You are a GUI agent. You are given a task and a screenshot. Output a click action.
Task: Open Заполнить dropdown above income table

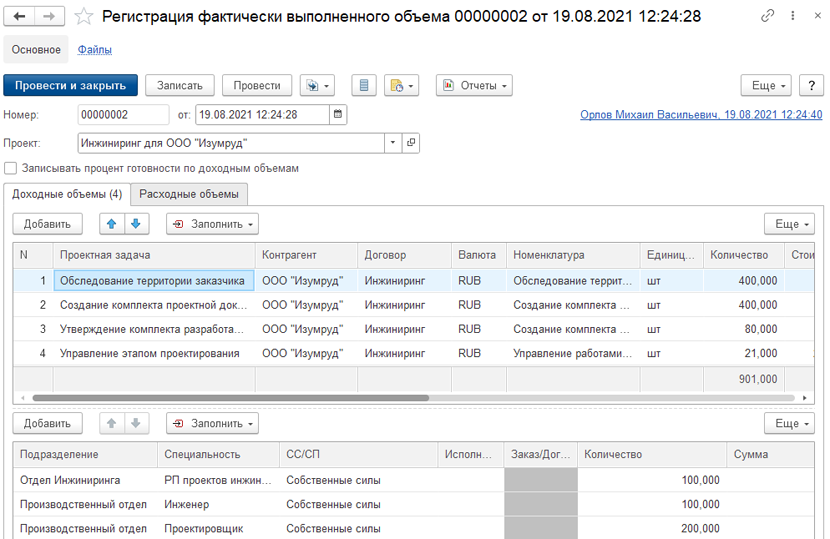pyautogui.click(x=212, y=224)
